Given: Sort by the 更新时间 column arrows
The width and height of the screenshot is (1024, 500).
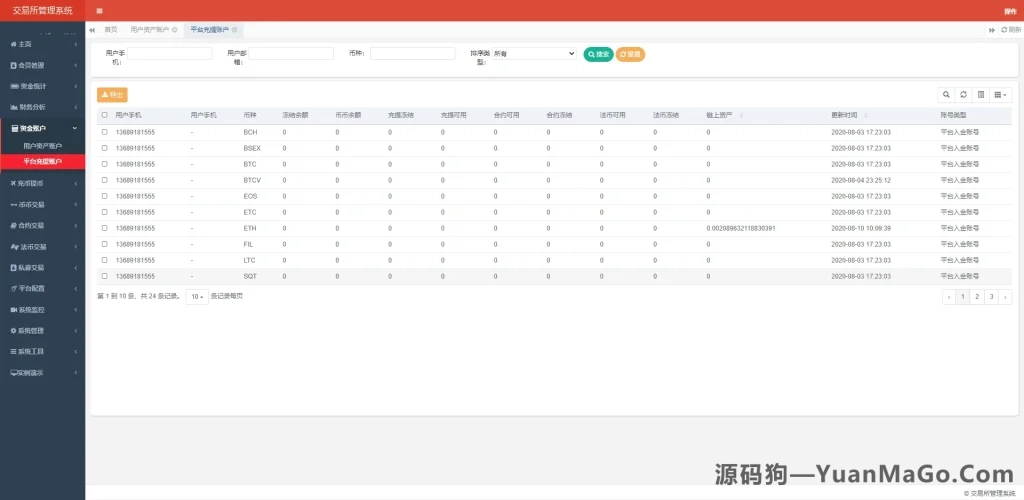Looking at the screenshot, I should point(866,116).
